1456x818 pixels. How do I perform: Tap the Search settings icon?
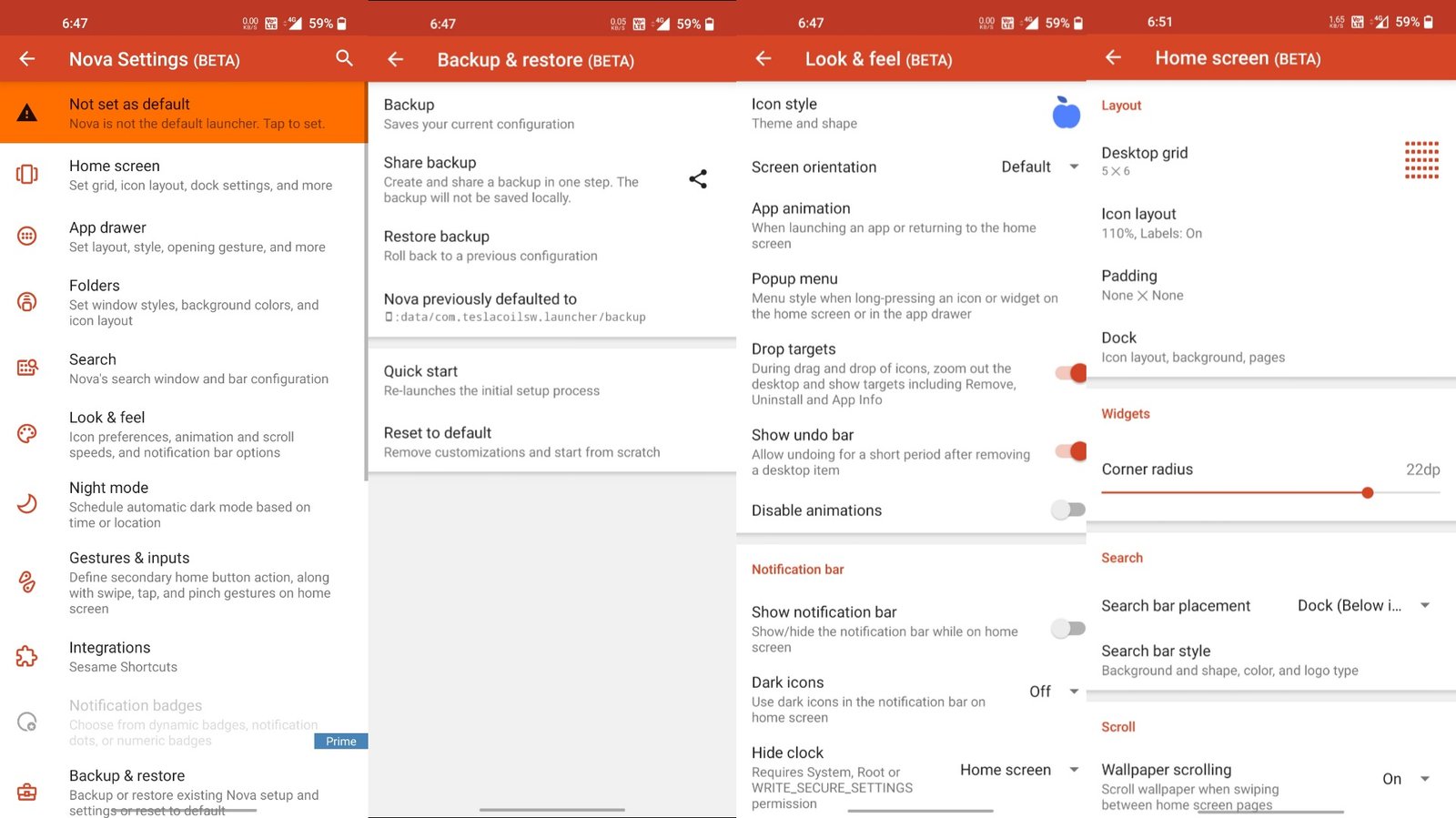coord(27,368)
